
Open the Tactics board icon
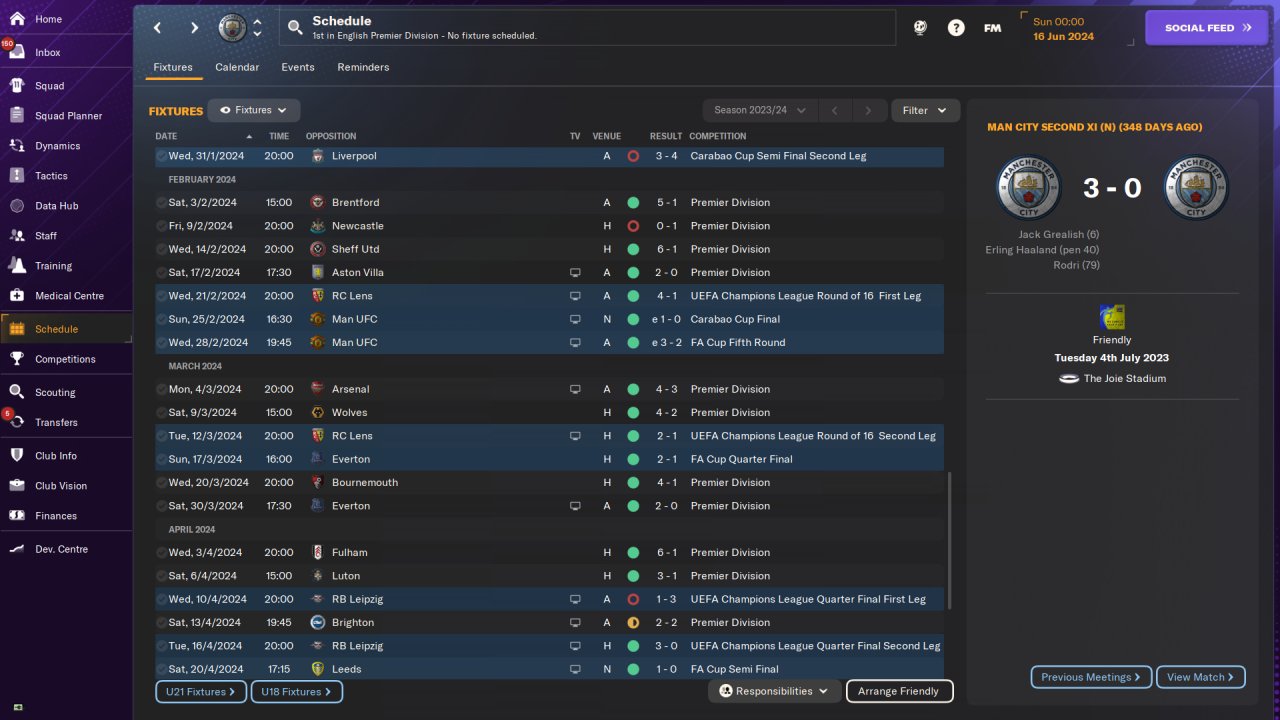(17, 176)
